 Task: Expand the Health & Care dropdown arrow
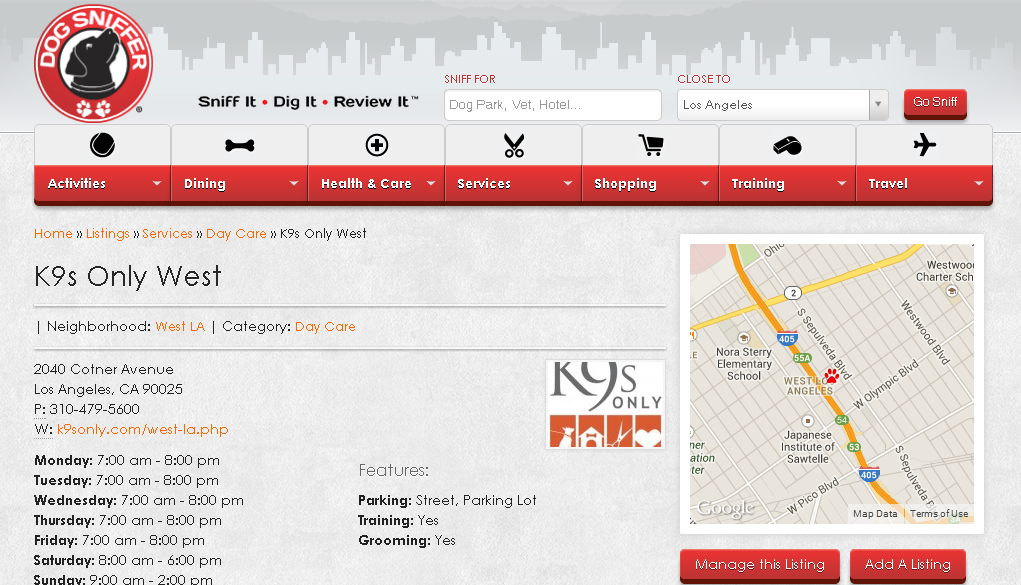point(430,184)
